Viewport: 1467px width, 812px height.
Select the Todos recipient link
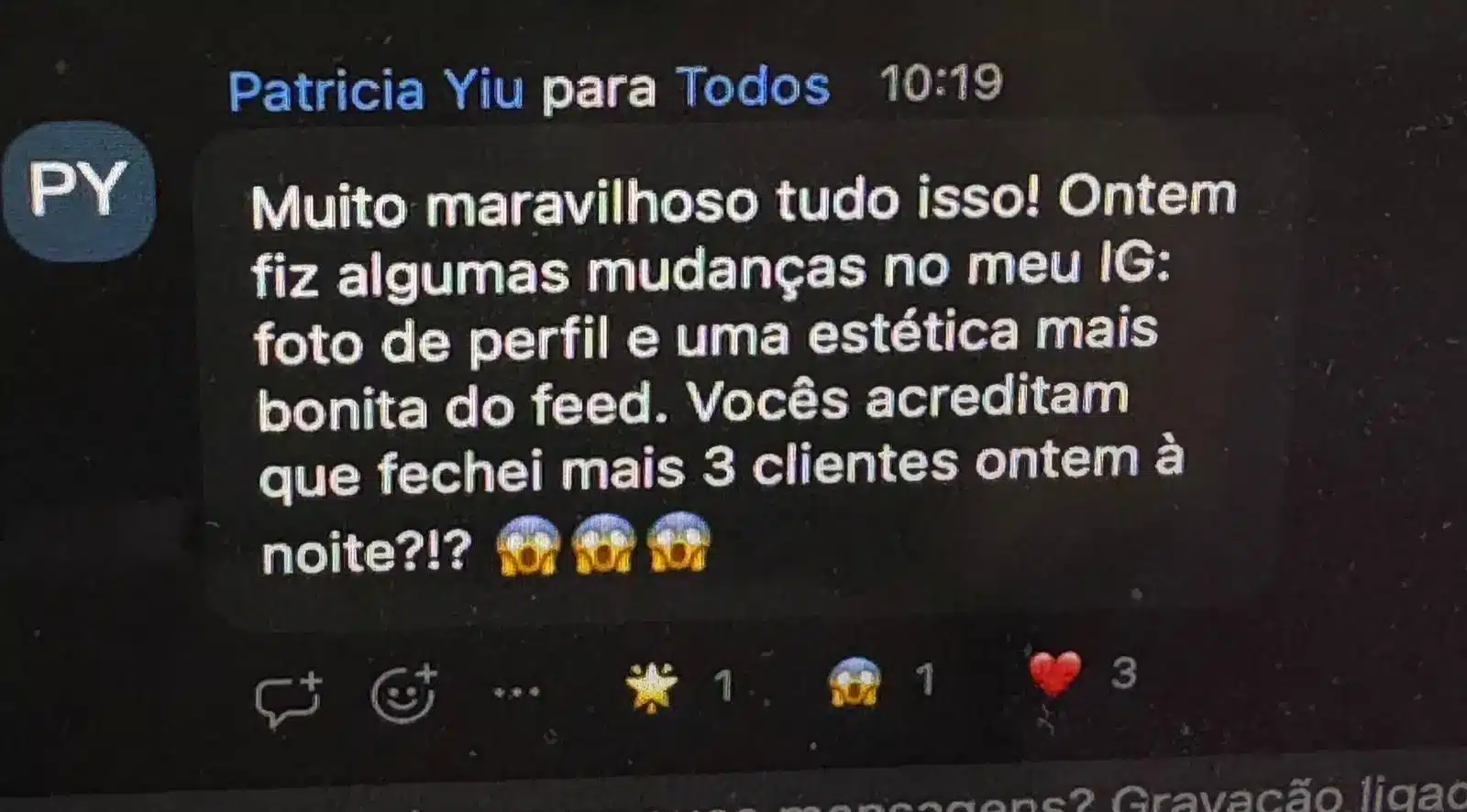(x=754, y=87)
